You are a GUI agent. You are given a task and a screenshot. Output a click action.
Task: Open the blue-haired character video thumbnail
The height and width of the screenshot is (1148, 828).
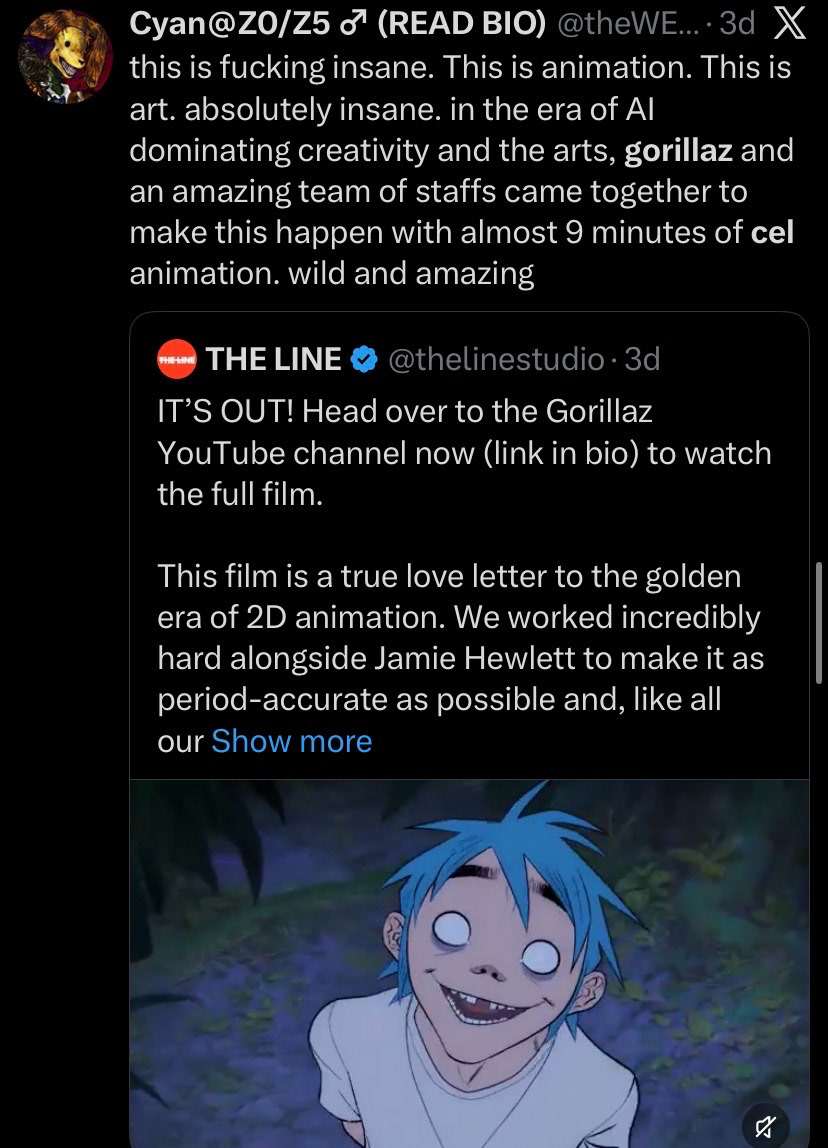pyautogui.click(x=469, y=960)
